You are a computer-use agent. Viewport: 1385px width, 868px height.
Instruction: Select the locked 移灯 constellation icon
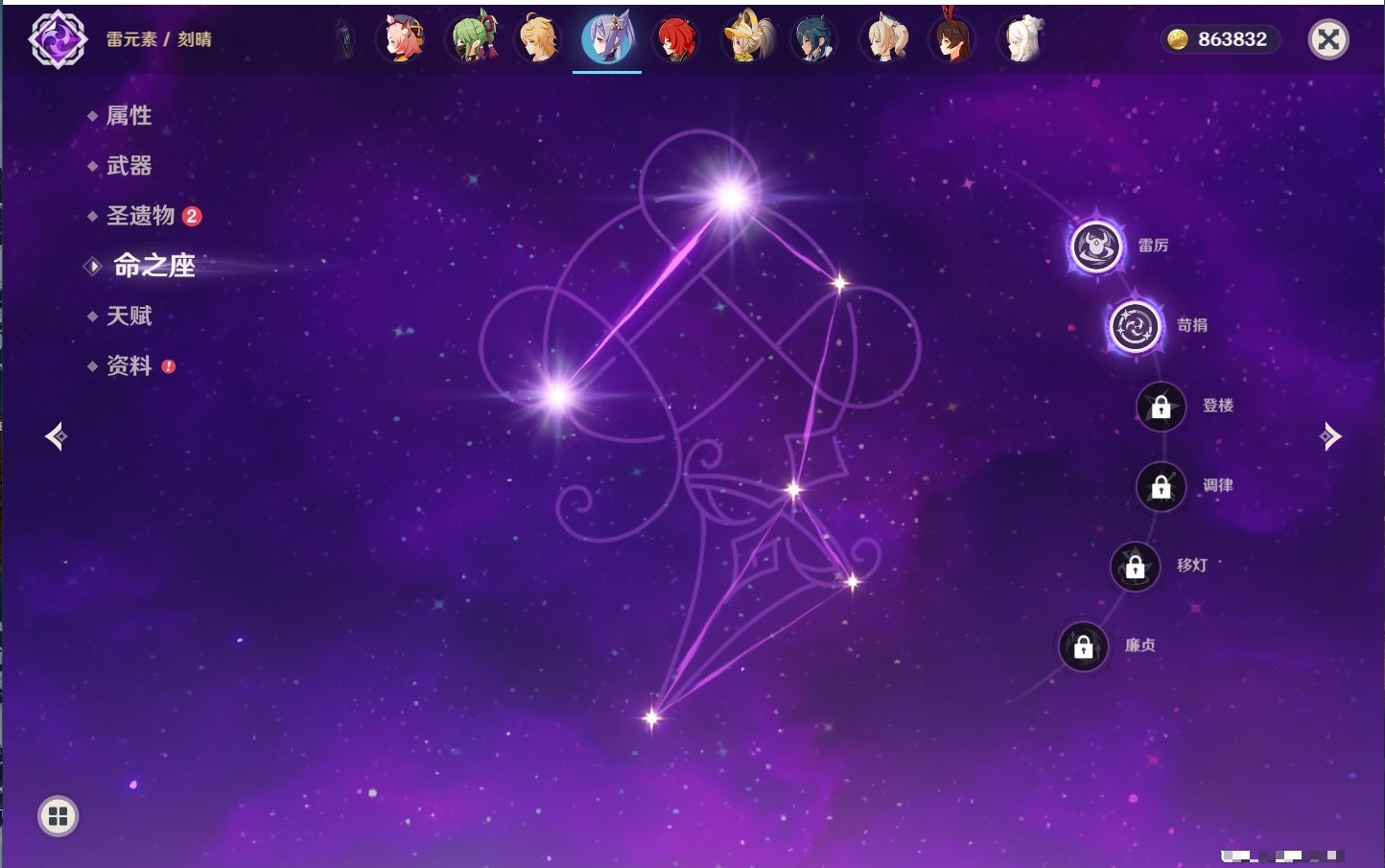1135,567
